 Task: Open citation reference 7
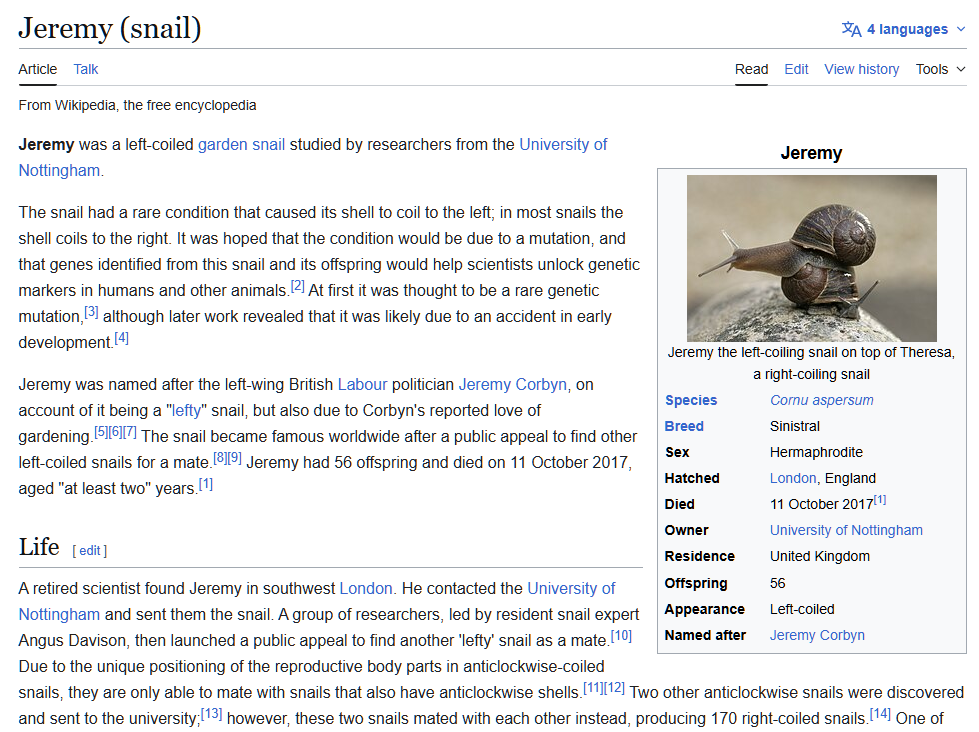pos(130,432)
